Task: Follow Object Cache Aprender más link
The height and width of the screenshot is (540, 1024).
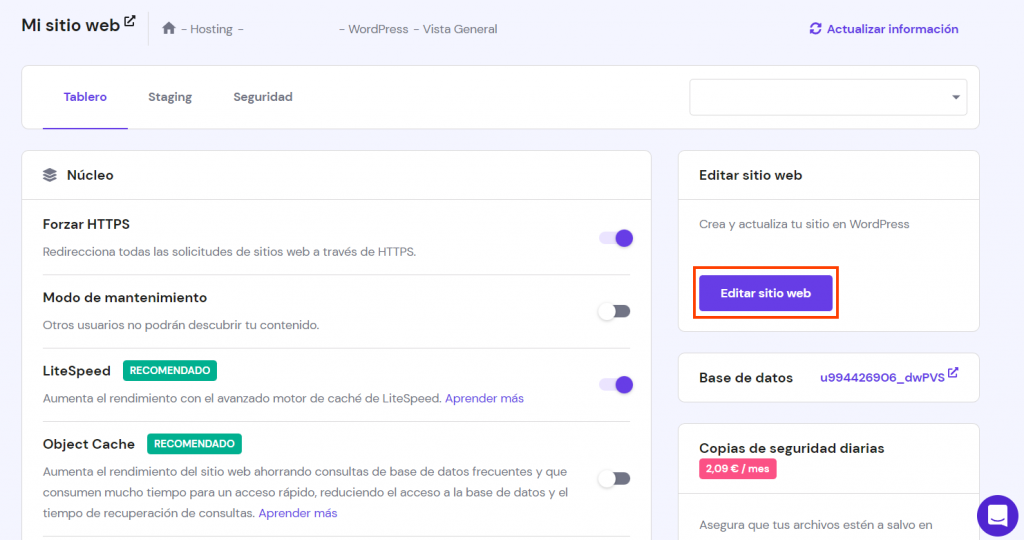Action: (x=298, y=513)
